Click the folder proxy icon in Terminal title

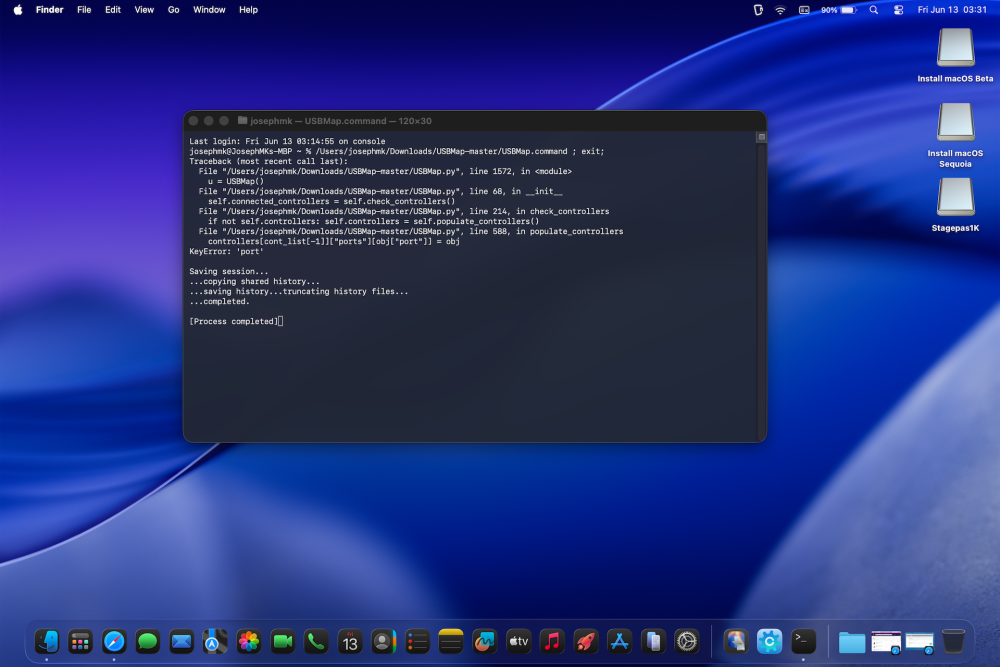[x=242, y=120]
